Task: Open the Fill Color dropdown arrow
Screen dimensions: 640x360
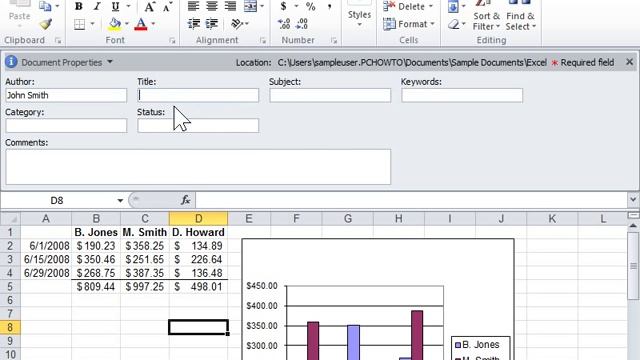Action: pyautogui.click(x=127, y=24)
